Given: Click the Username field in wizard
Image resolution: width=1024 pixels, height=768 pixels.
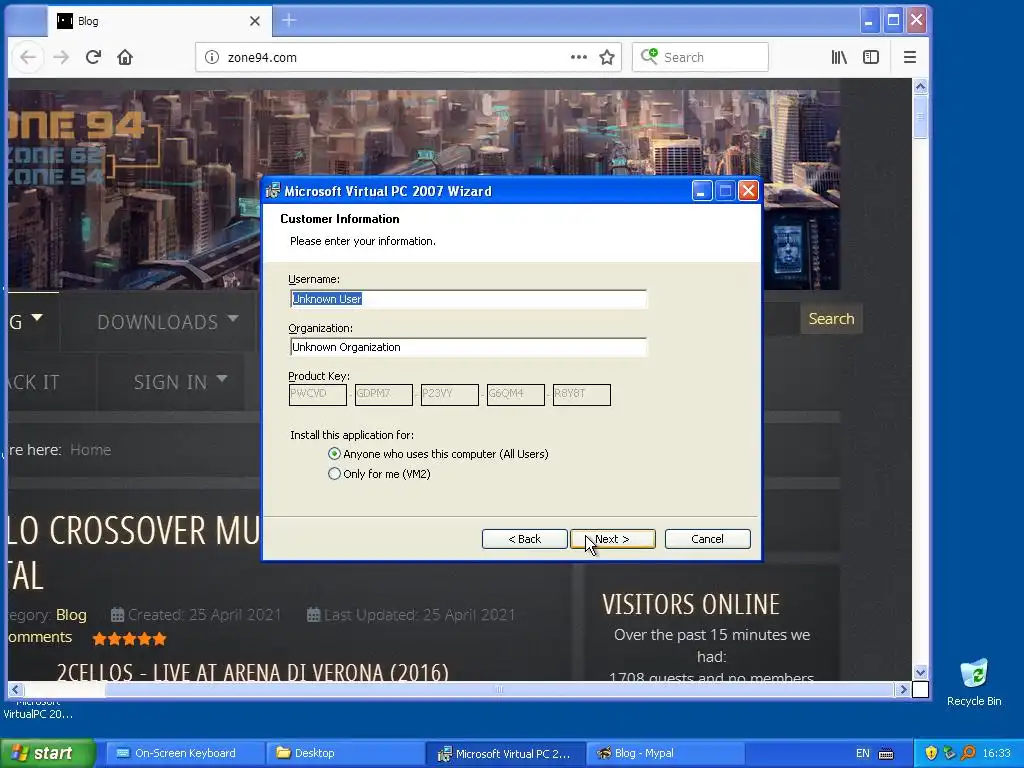Looking at the screenshot, I should [x=468, y=299].
